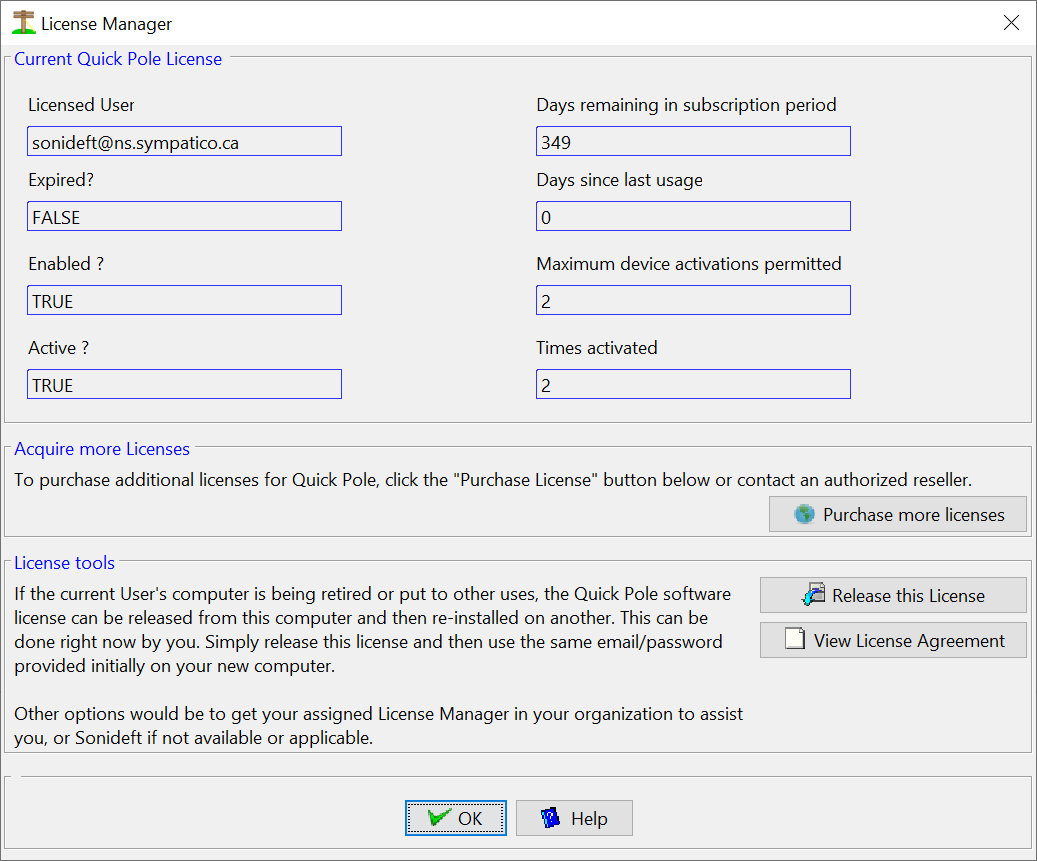Click the Times activated field
The width and height of the screenshot is (1037, 861).
coord(693,384)
